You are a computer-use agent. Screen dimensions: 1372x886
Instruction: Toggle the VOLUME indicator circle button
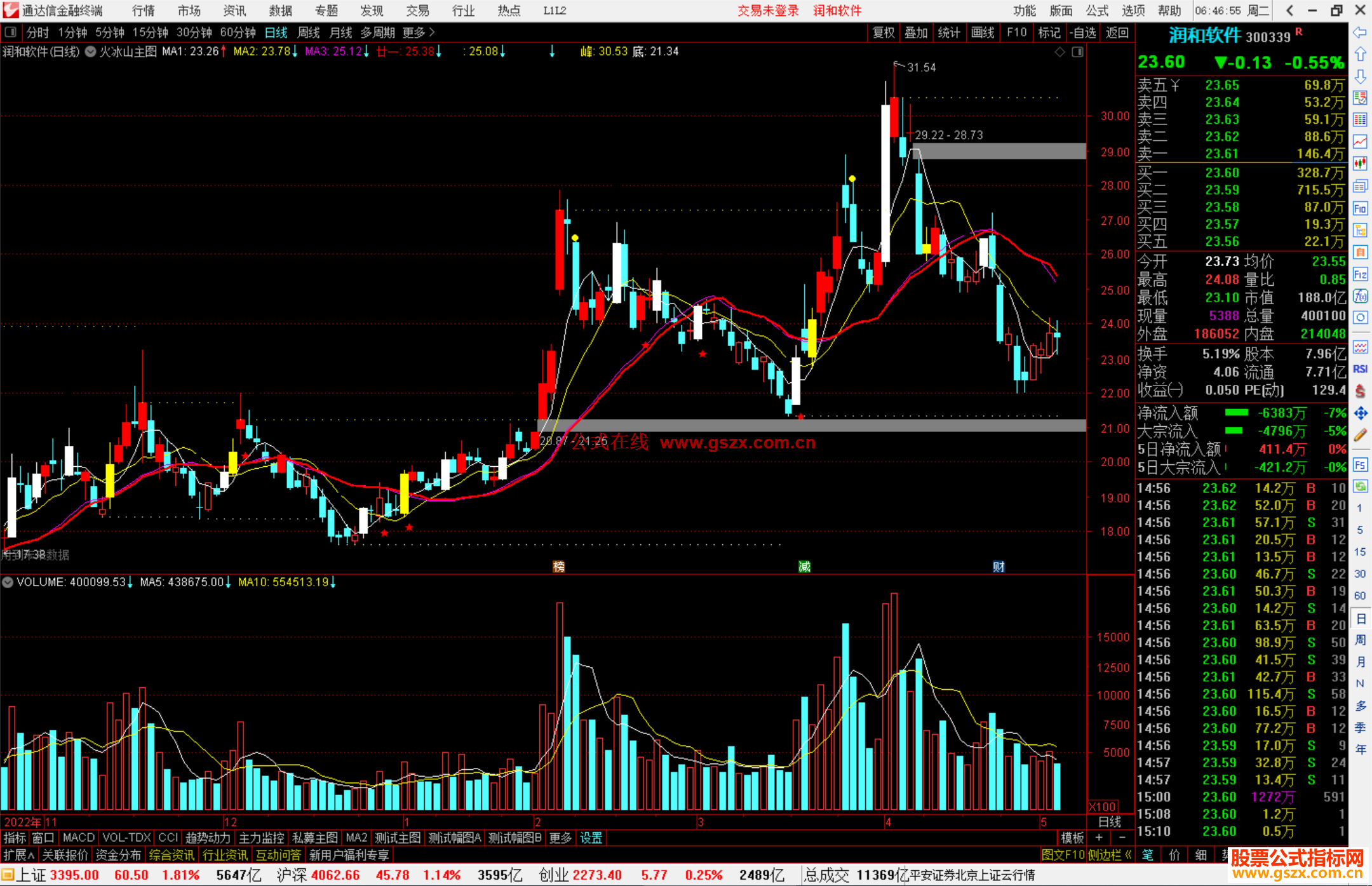(8, 582)
